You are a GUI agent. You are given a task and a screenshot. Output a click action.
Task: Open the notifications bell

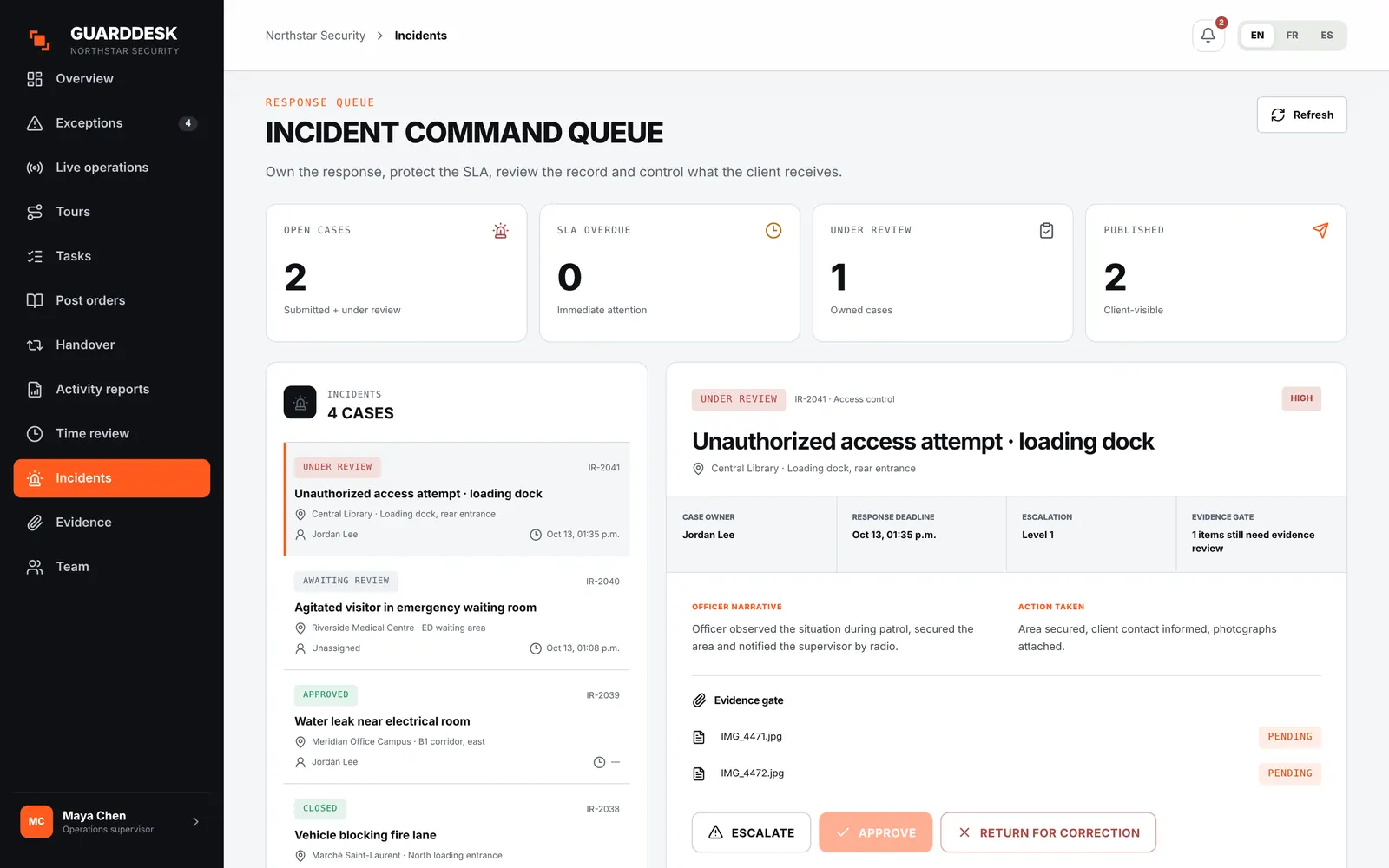[x=1208, y=36]
